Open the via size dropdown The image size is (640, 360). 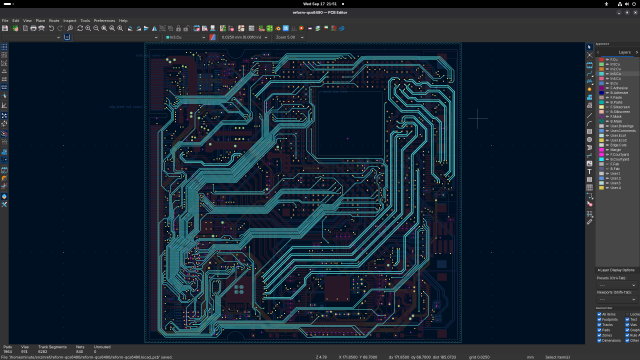tap(116, 37)
